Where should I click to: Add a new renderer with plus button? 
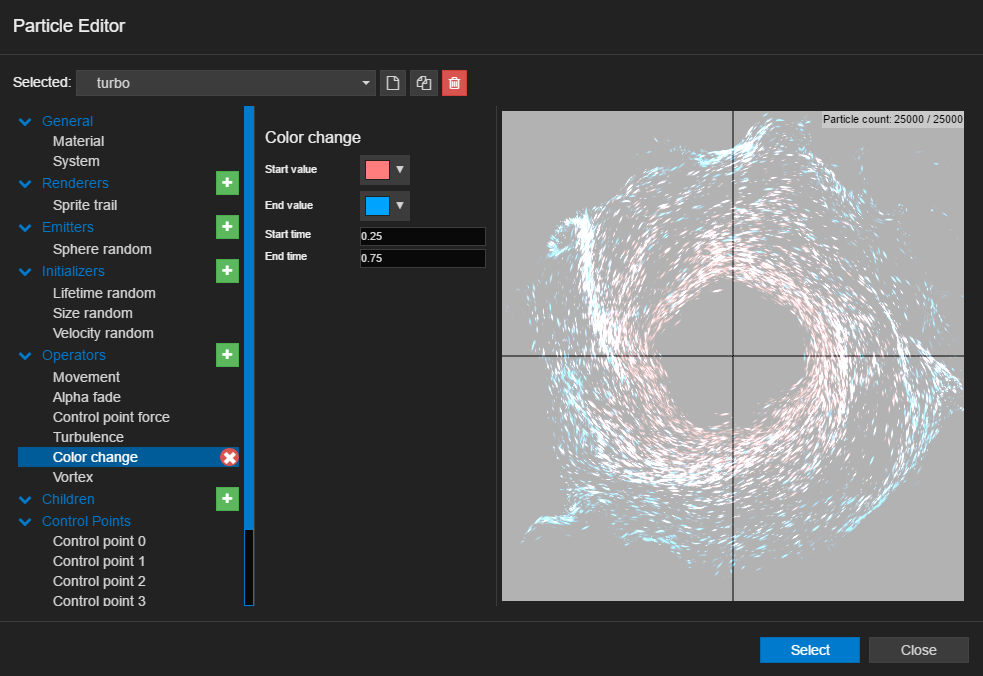click(227, 183)
